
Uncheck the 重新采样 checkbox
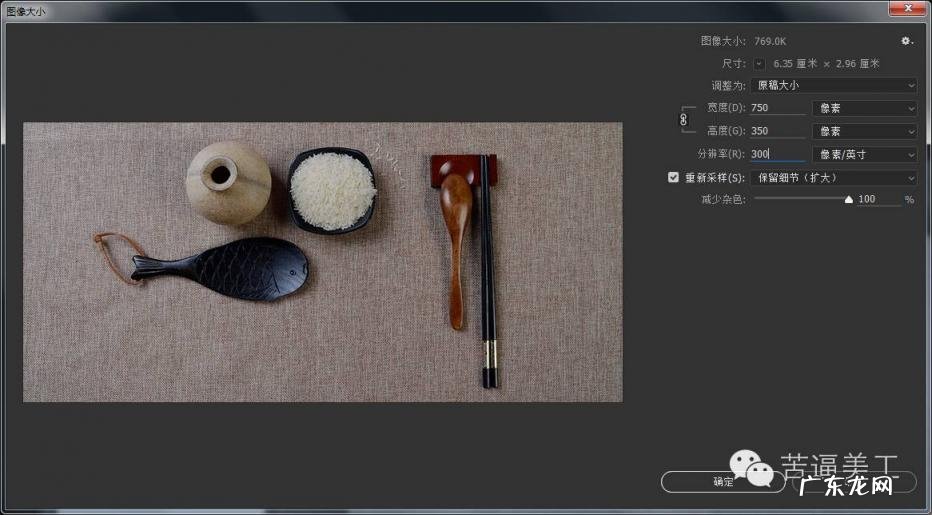(673, 177)
